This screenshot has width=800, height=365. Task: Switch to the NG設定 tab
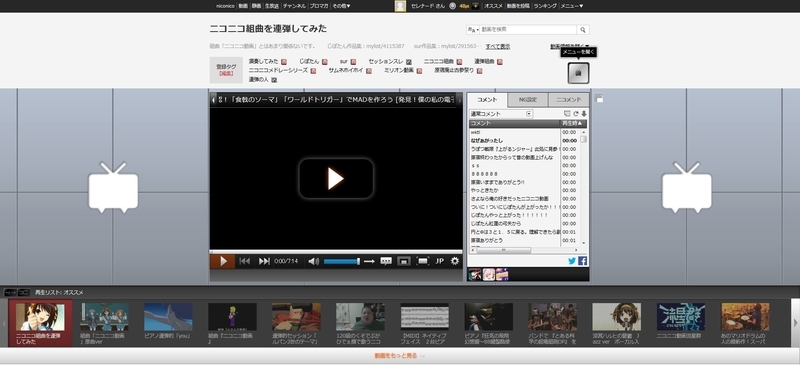[x=528, y=100]
